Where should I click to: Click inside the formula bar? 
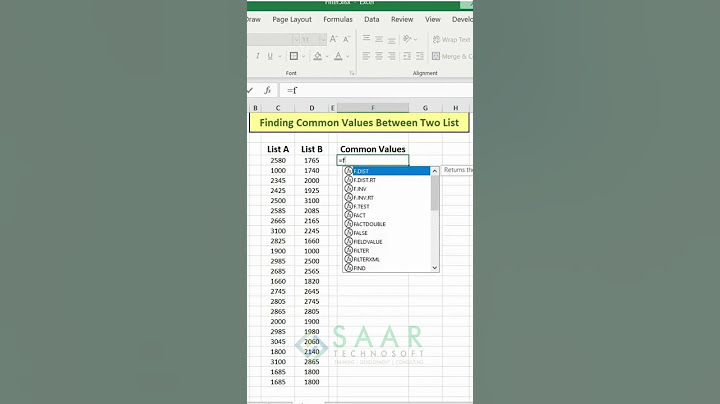pyautogui.click(x=377, y=90)
